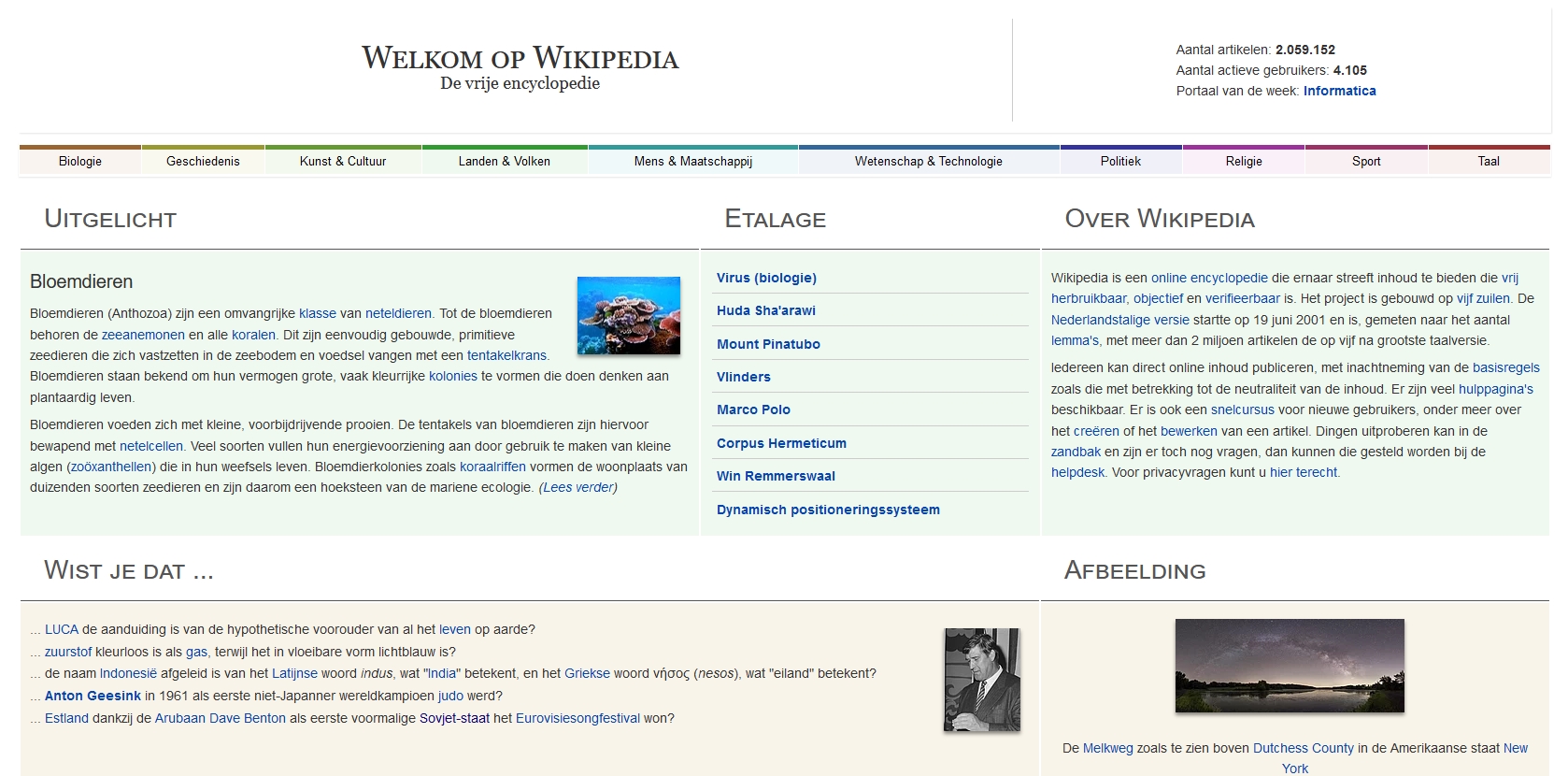Click the Dave Benton link

(x=248, y=718)
